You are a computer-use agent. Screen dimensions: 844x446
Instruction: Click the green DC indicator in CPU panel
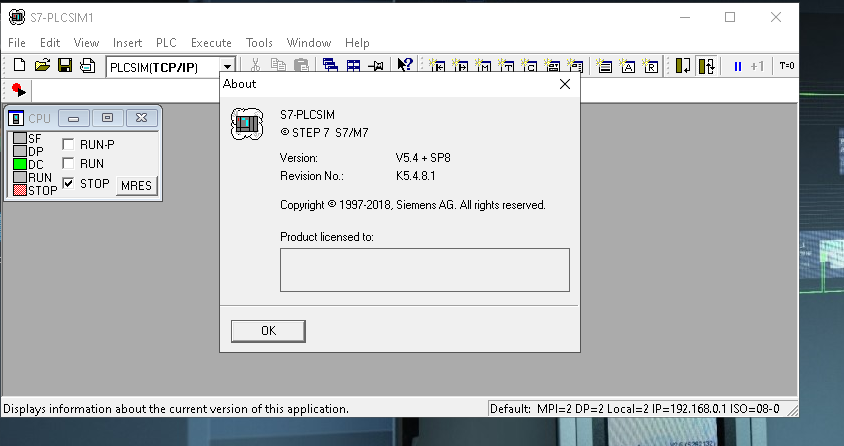pos(19,164)
